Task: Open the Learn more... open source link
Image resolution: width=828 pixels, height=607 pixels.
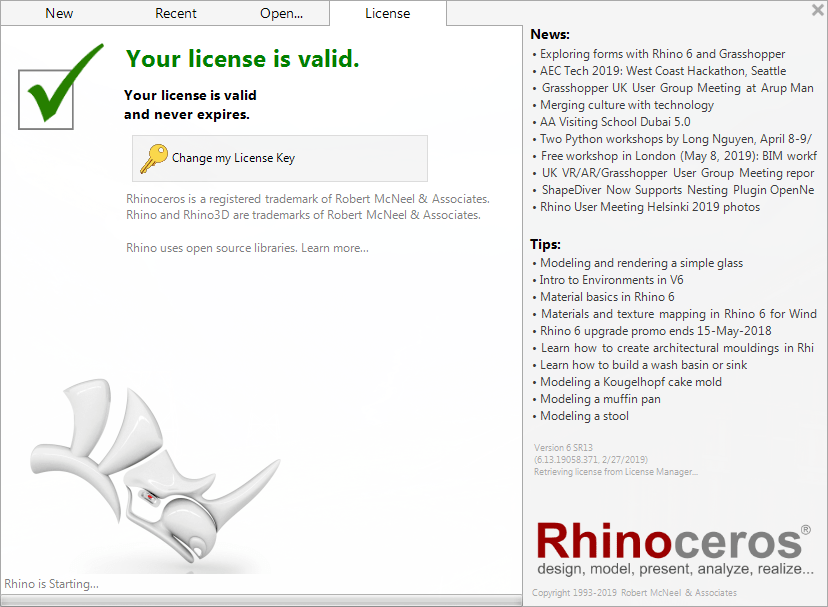Action: (x=335, y=248)
